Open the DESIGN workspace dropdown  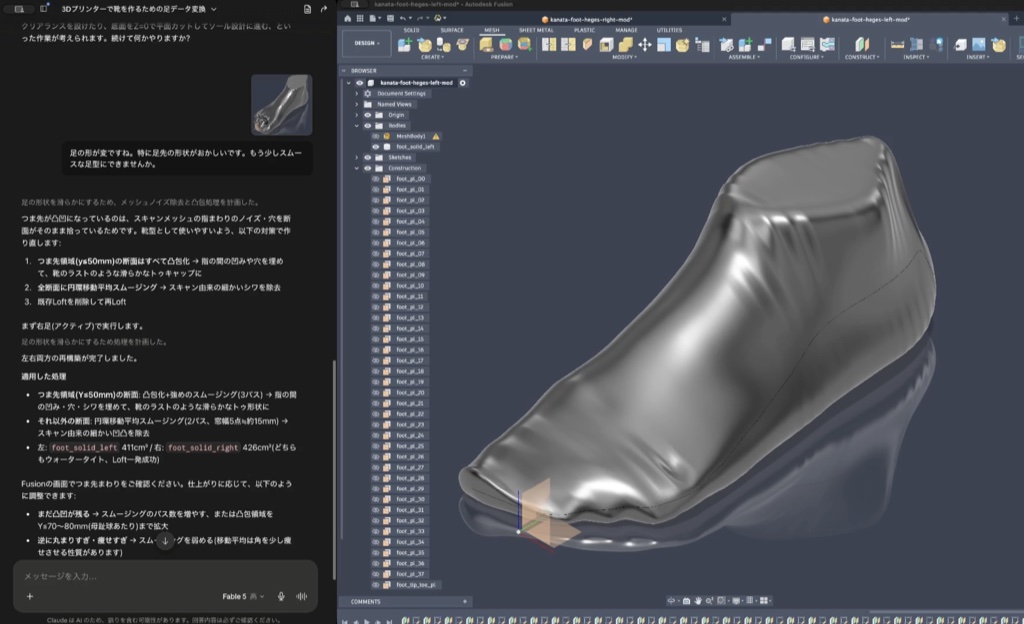click(x=366, y=43)
